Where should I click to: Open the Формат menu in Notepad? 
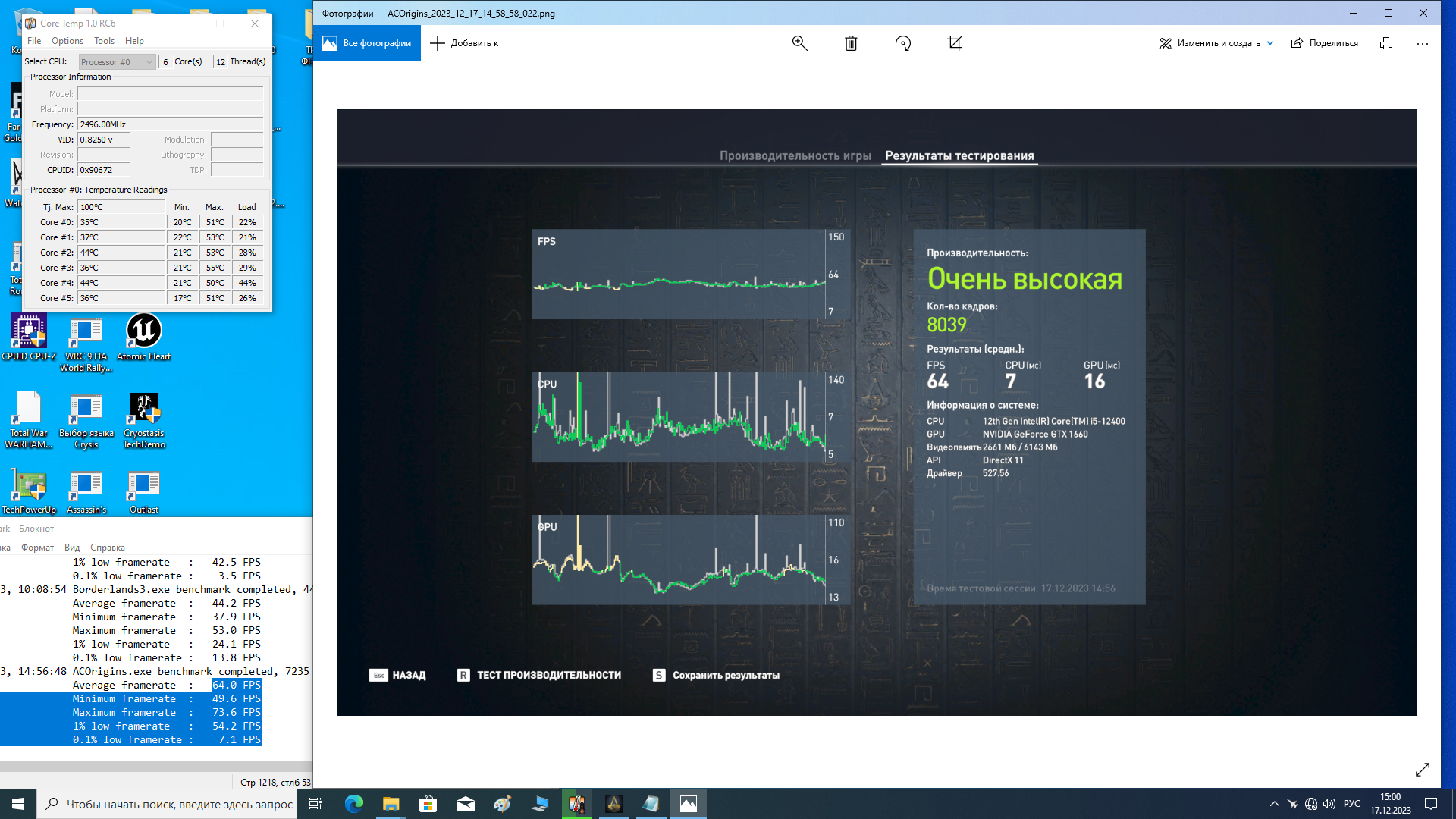(37, 548)
